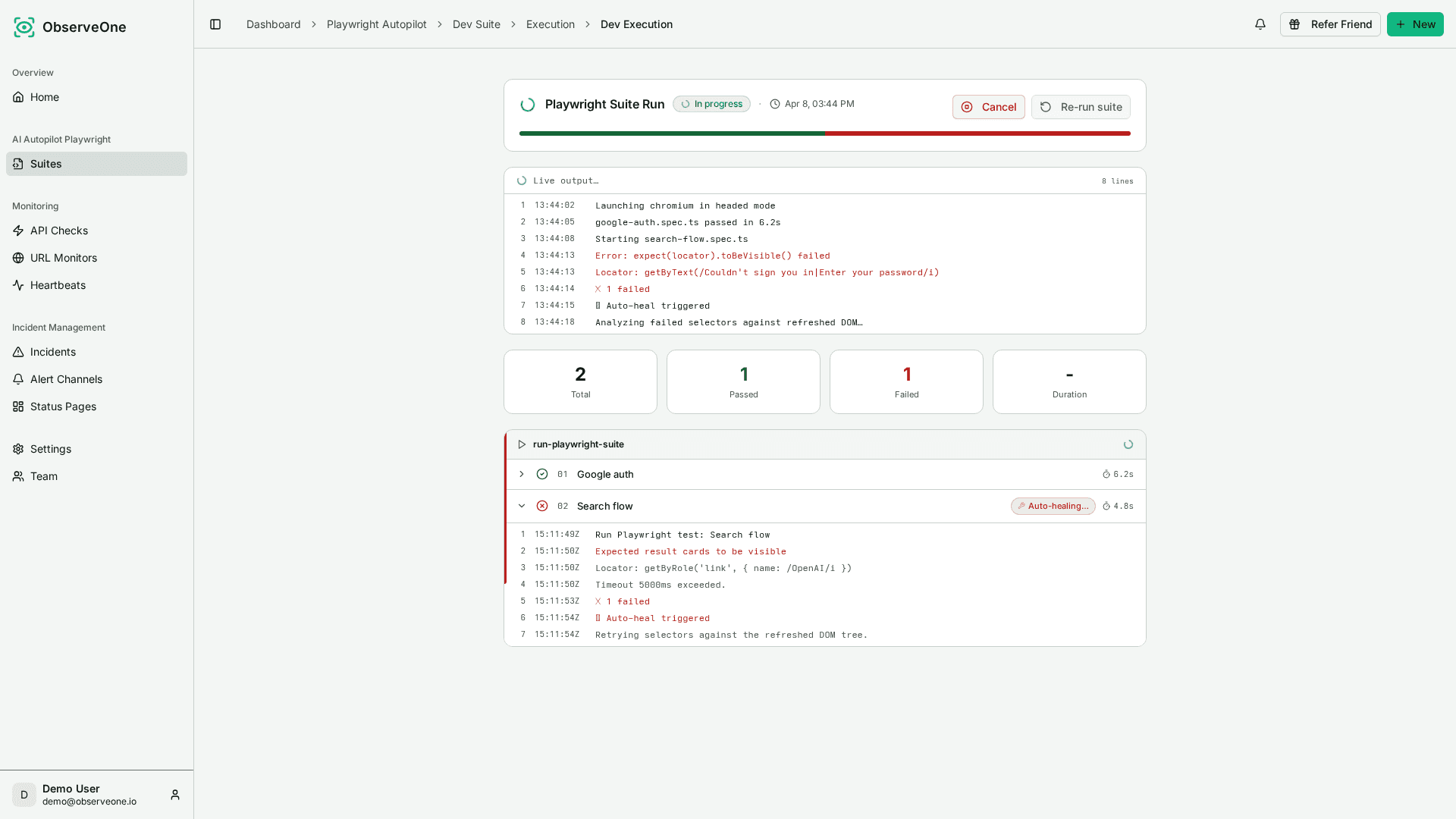1456x819 pixels.
Task: Click the Refer Friend button
Action: 1330,24
